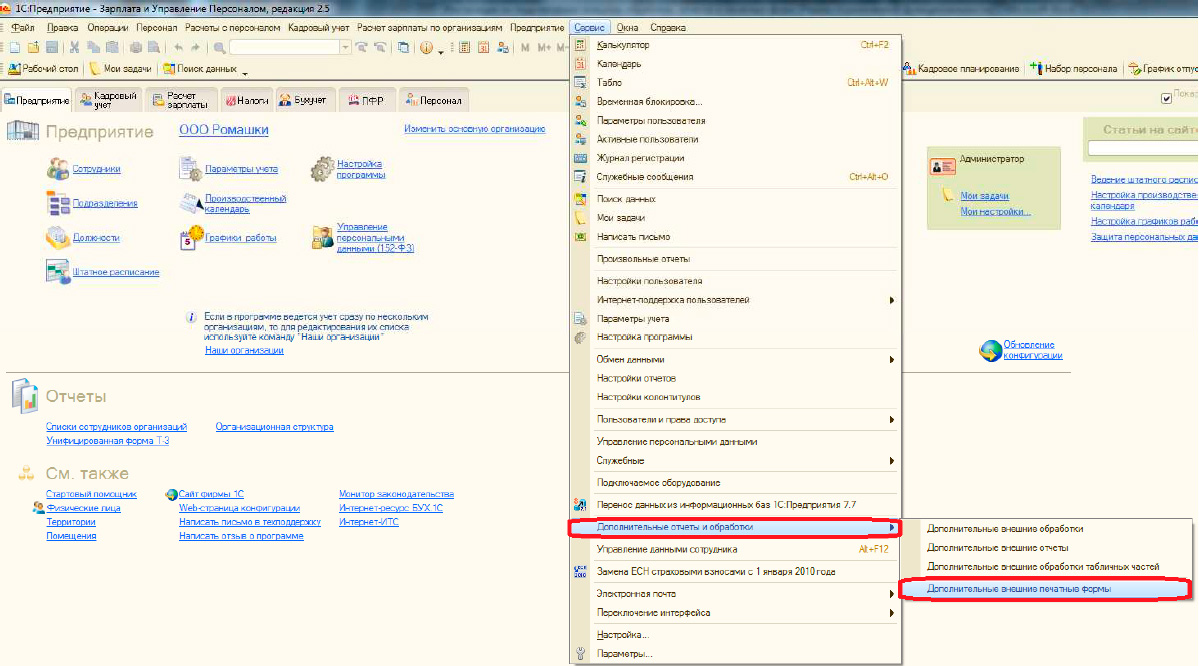This screenshot has width=1199, height=666.
Task: Open the Операции menu
Action: 108,28
